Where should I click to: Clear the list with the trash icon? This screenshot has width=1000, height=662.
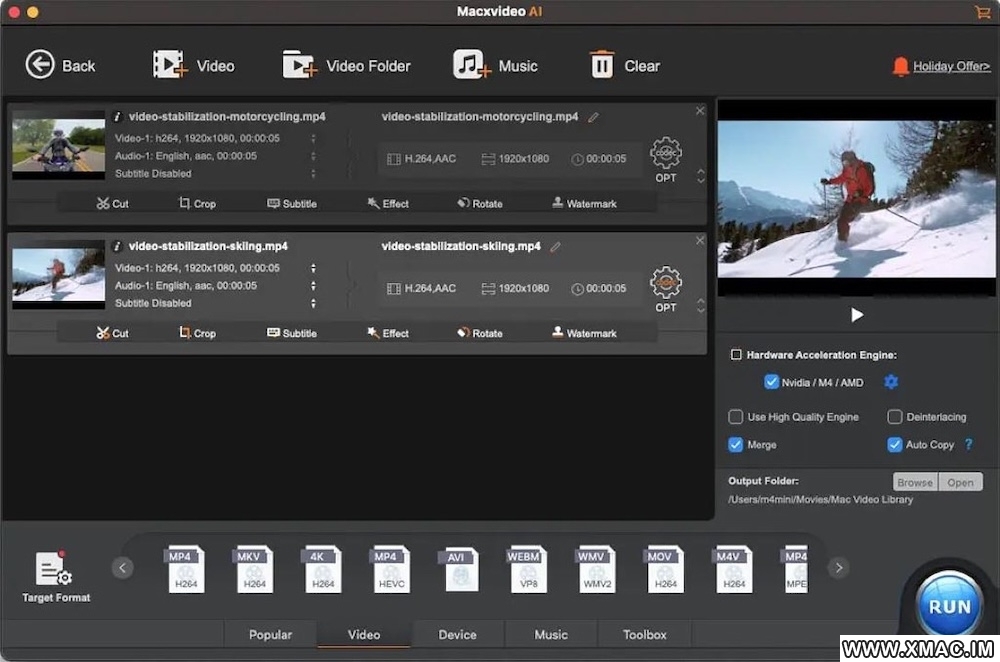[601, 65]
